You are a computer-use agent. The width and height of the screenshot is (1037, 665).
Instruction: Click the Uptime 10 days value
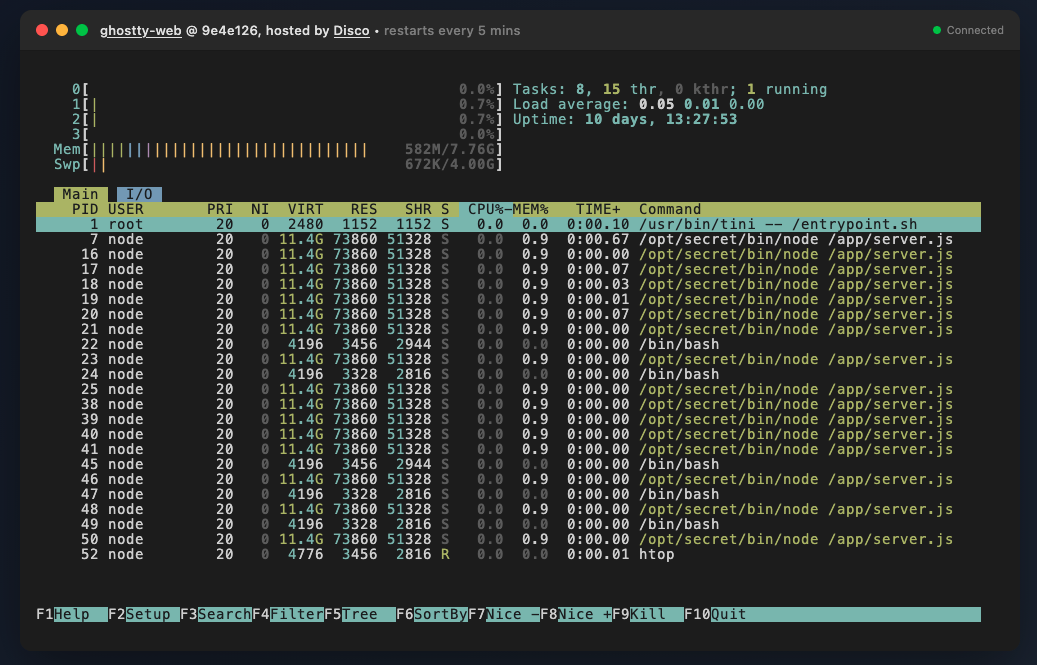[661, 119]
